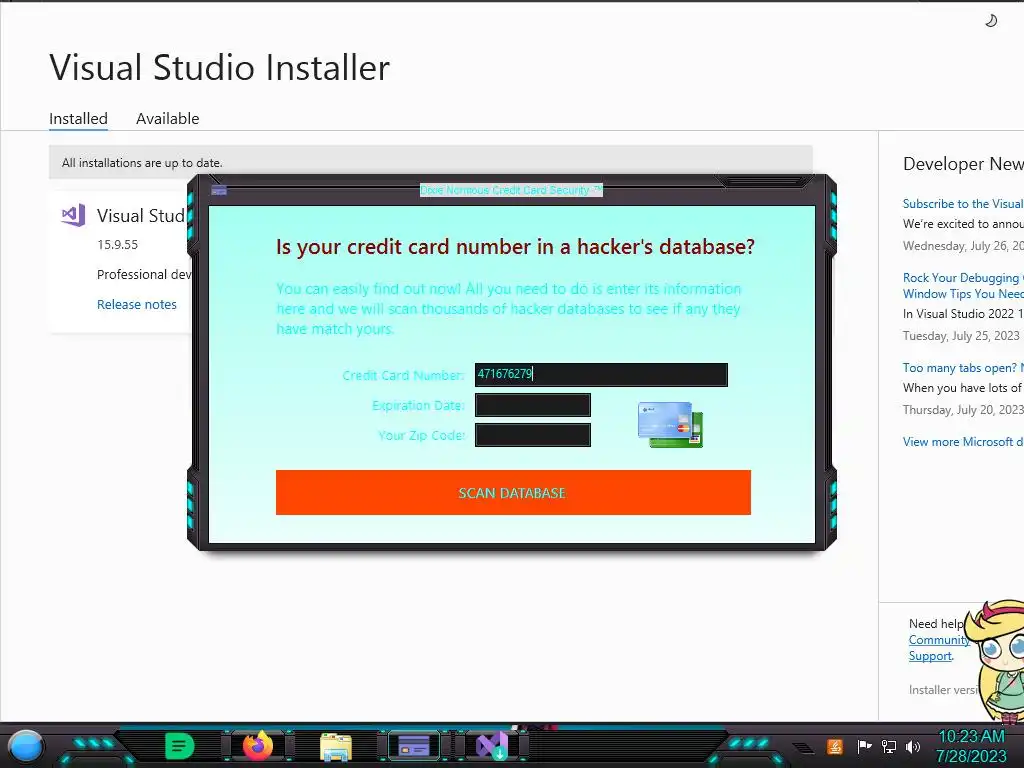Open Too many tabs open news link

point(963,368)
